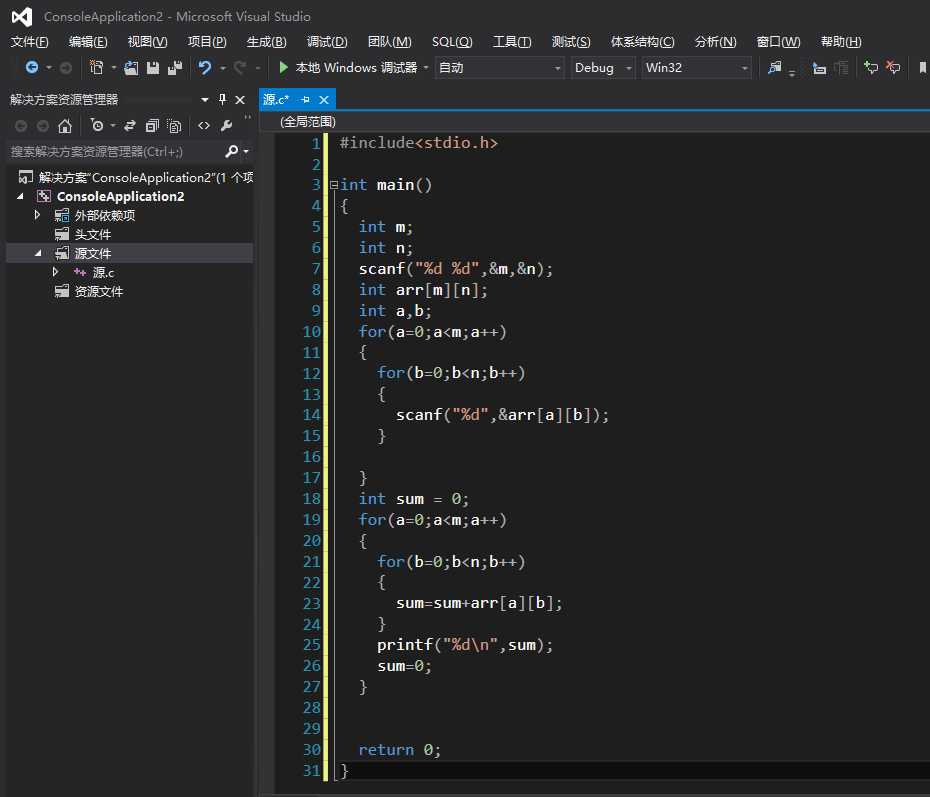Click Solution Explorer greyed forward arrow
This screenshot has width=930, height=797.
pos(43,126)
